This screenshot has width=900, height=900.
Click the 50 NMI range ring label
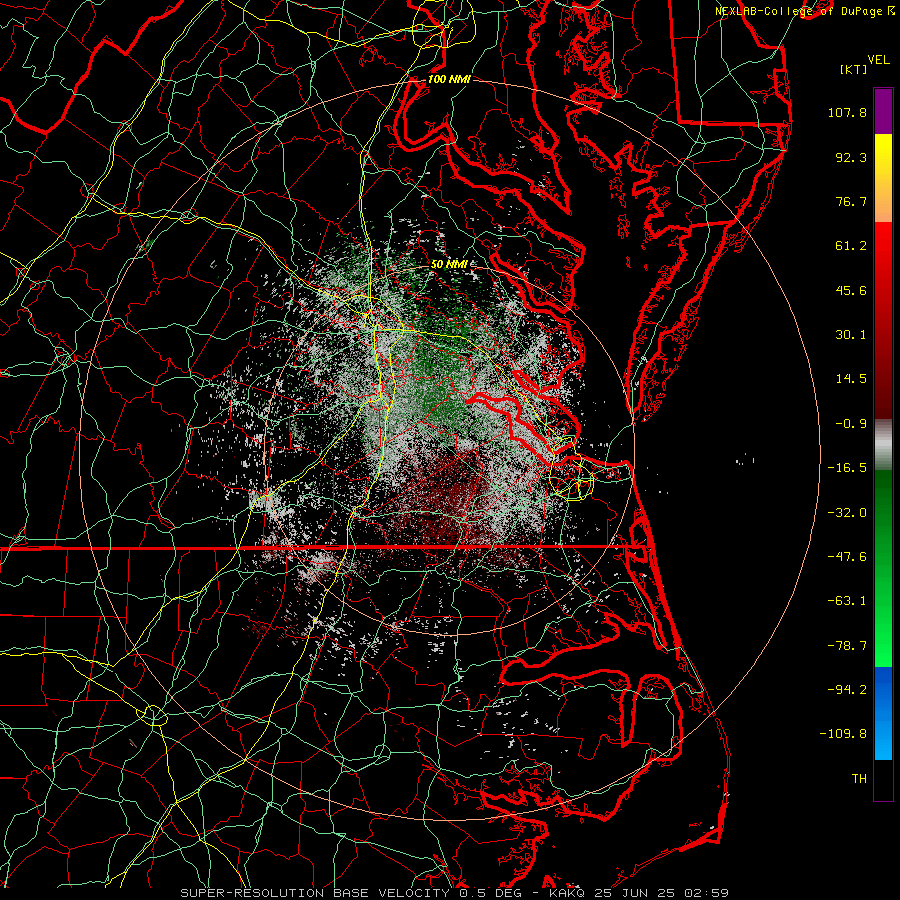coord(449,264)
